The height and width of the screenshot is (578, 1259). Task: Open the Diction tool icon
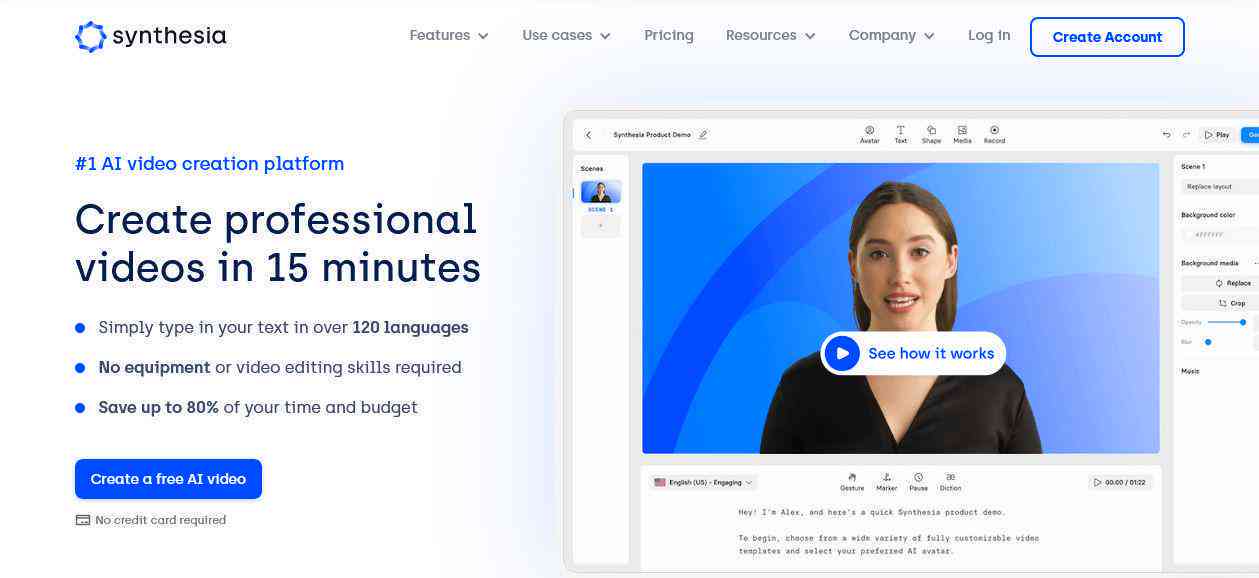pos(950,481)
